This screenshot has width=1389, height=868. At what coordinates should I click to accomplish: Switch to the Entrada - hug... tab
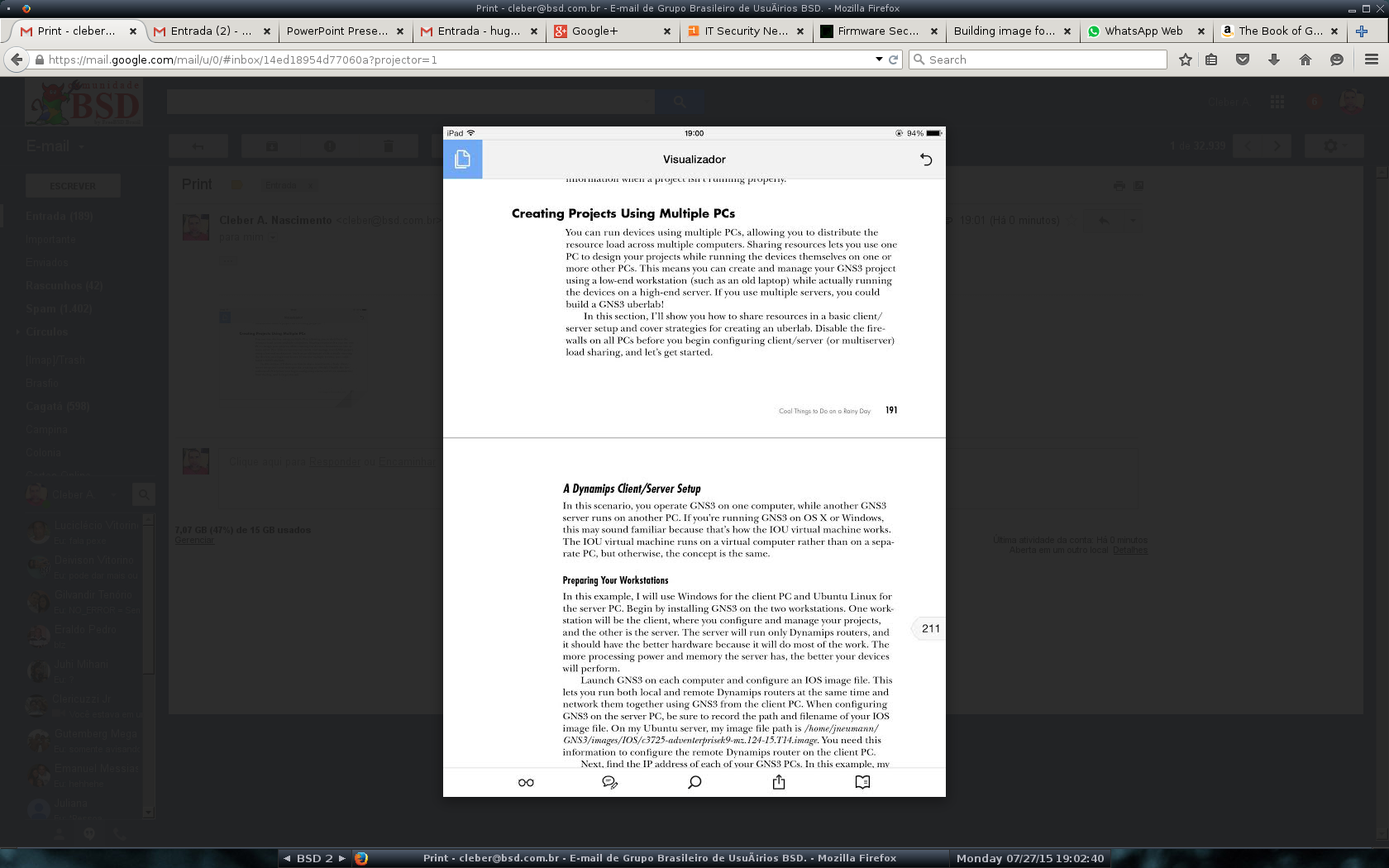pos(479,31)
